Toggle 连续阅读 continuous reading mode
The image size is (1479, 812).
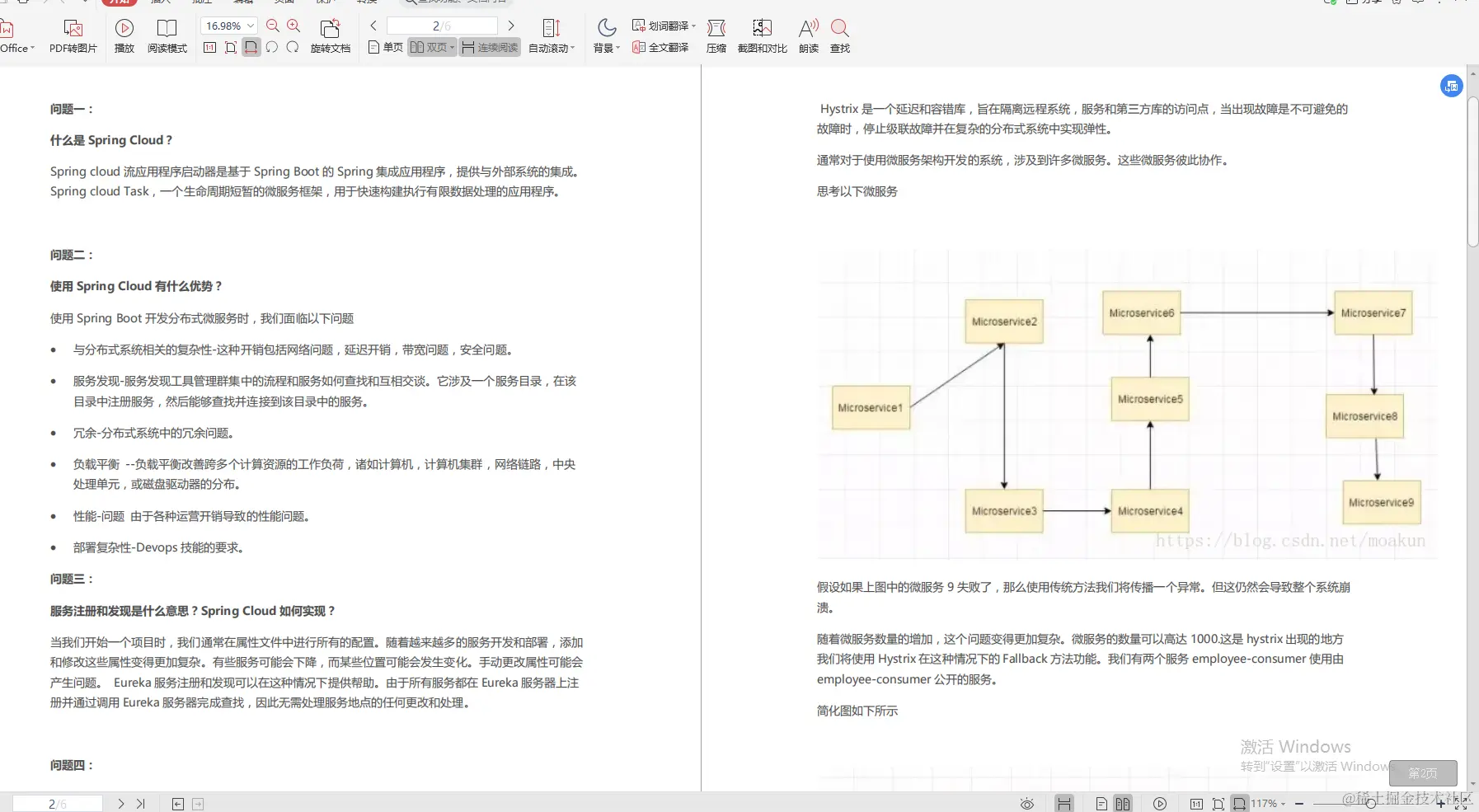tap(490, 47)
